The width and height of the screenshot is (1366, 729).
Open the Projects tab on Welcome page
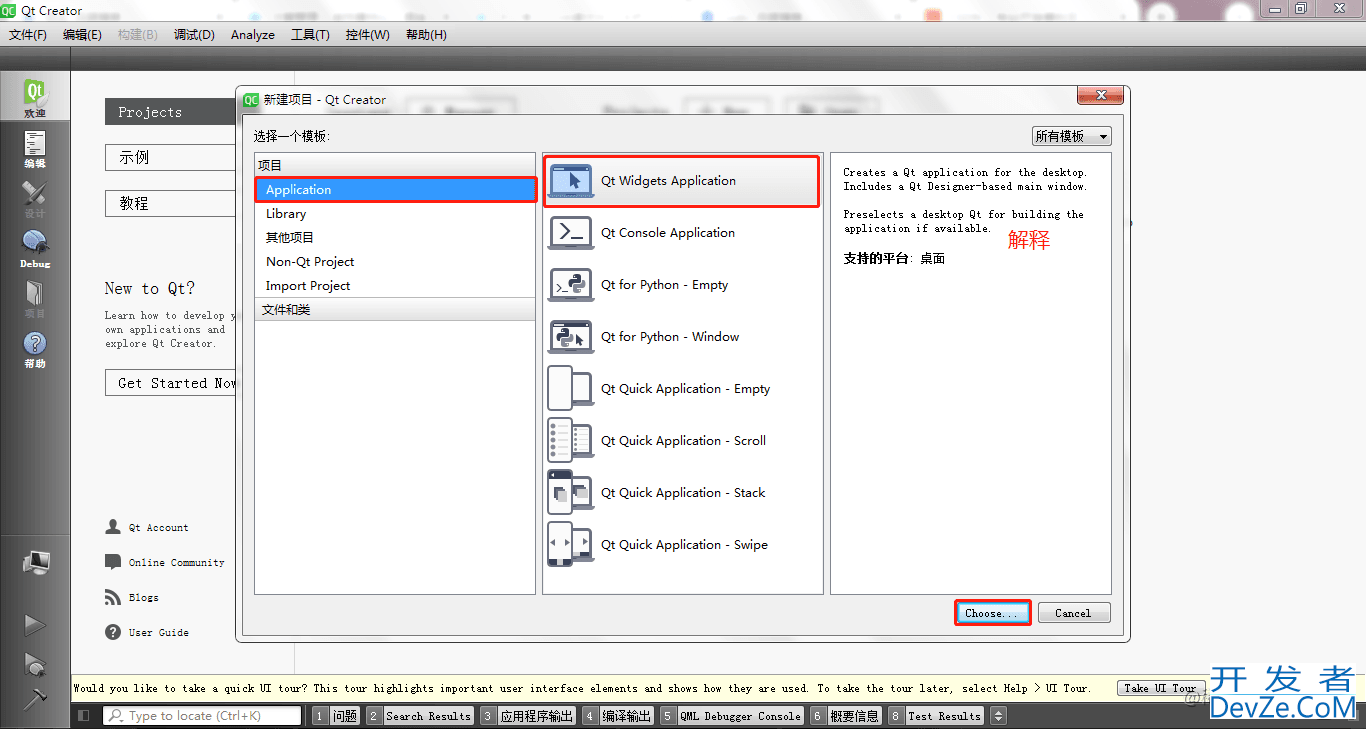[170, 112]
